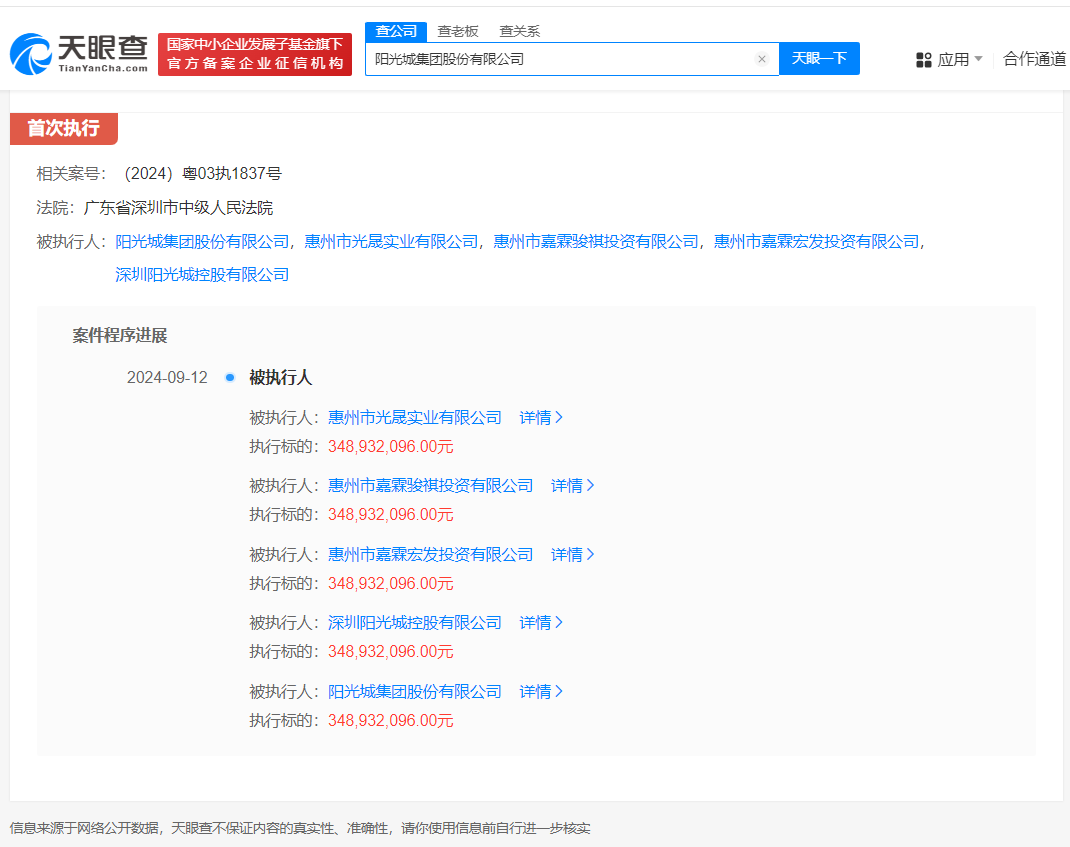1070x847 pixels.
Task: Open 详情 for 深圳阳光城控股有限公司
Action: pos(540,622)
